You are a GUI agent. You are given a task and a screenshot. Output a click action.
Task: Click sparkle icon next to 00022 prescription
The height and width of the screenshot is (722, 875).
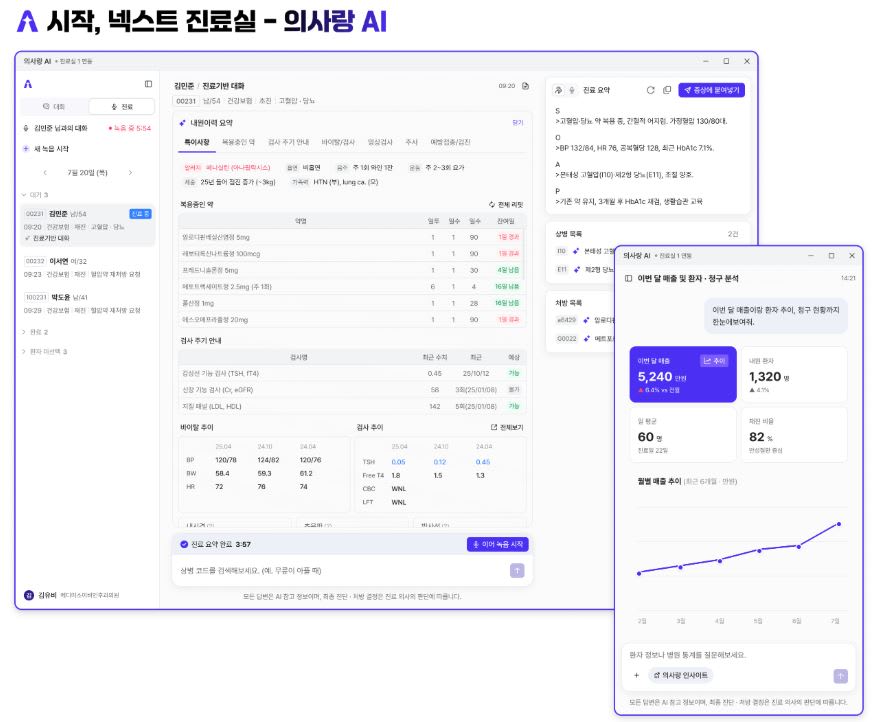[586, 339]
